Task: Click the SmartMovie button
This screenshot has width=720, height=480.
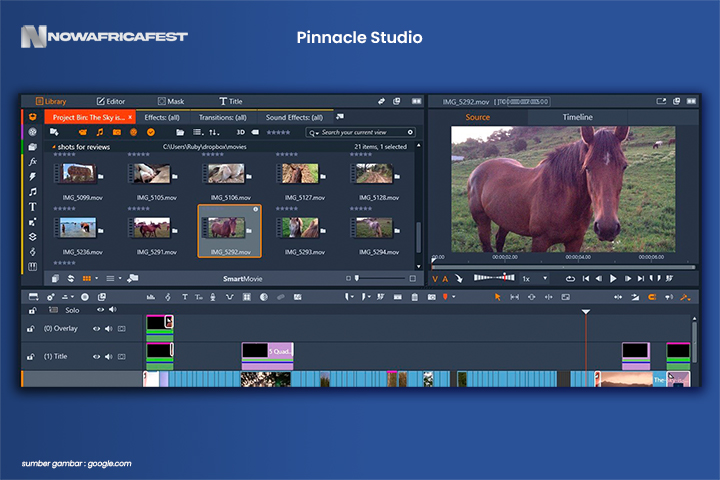Action: tap(242, 279)
